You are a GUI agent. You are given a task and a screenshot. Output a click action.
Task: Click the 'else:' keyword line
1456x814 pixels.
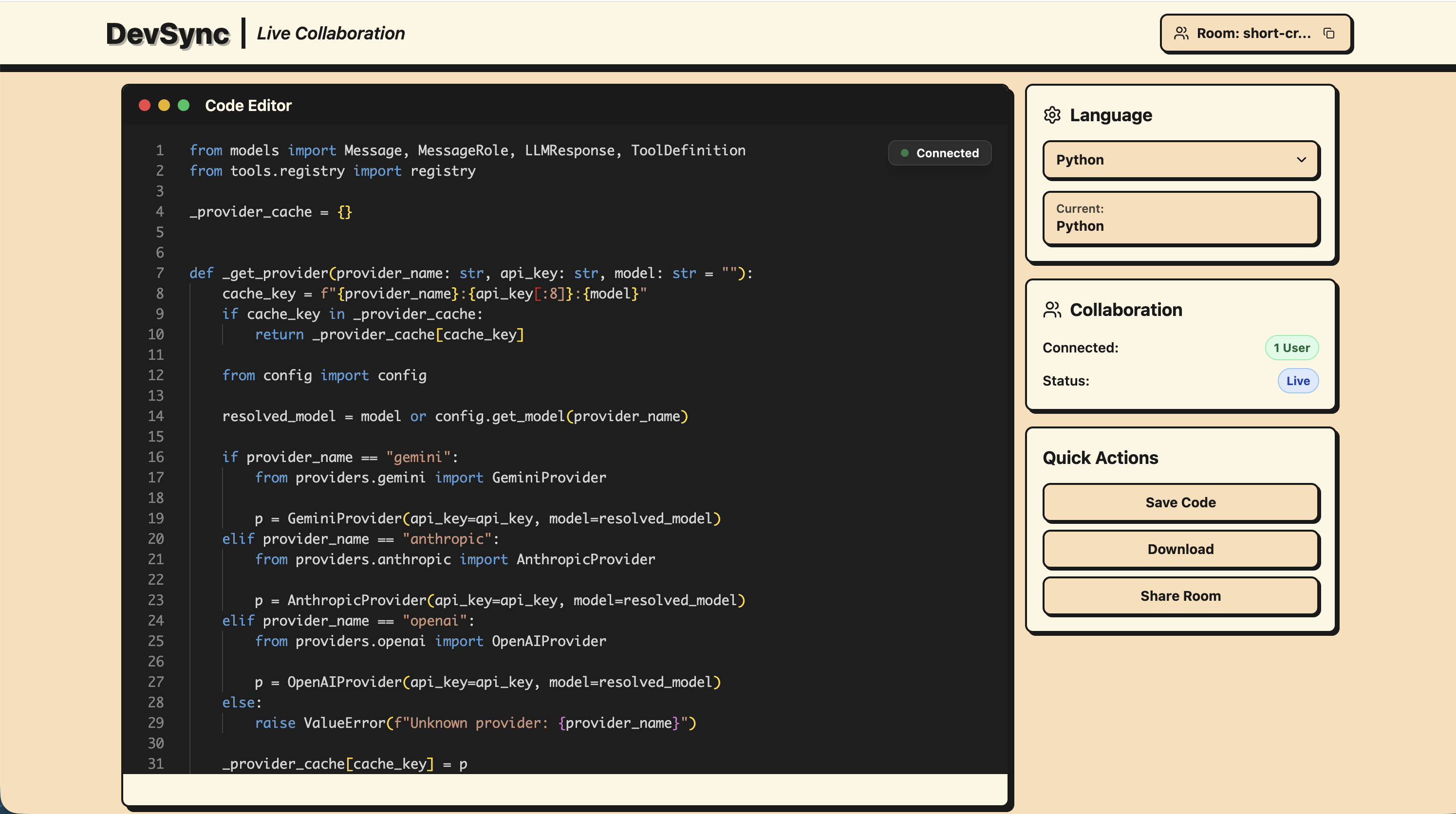[x=242, y=703]
